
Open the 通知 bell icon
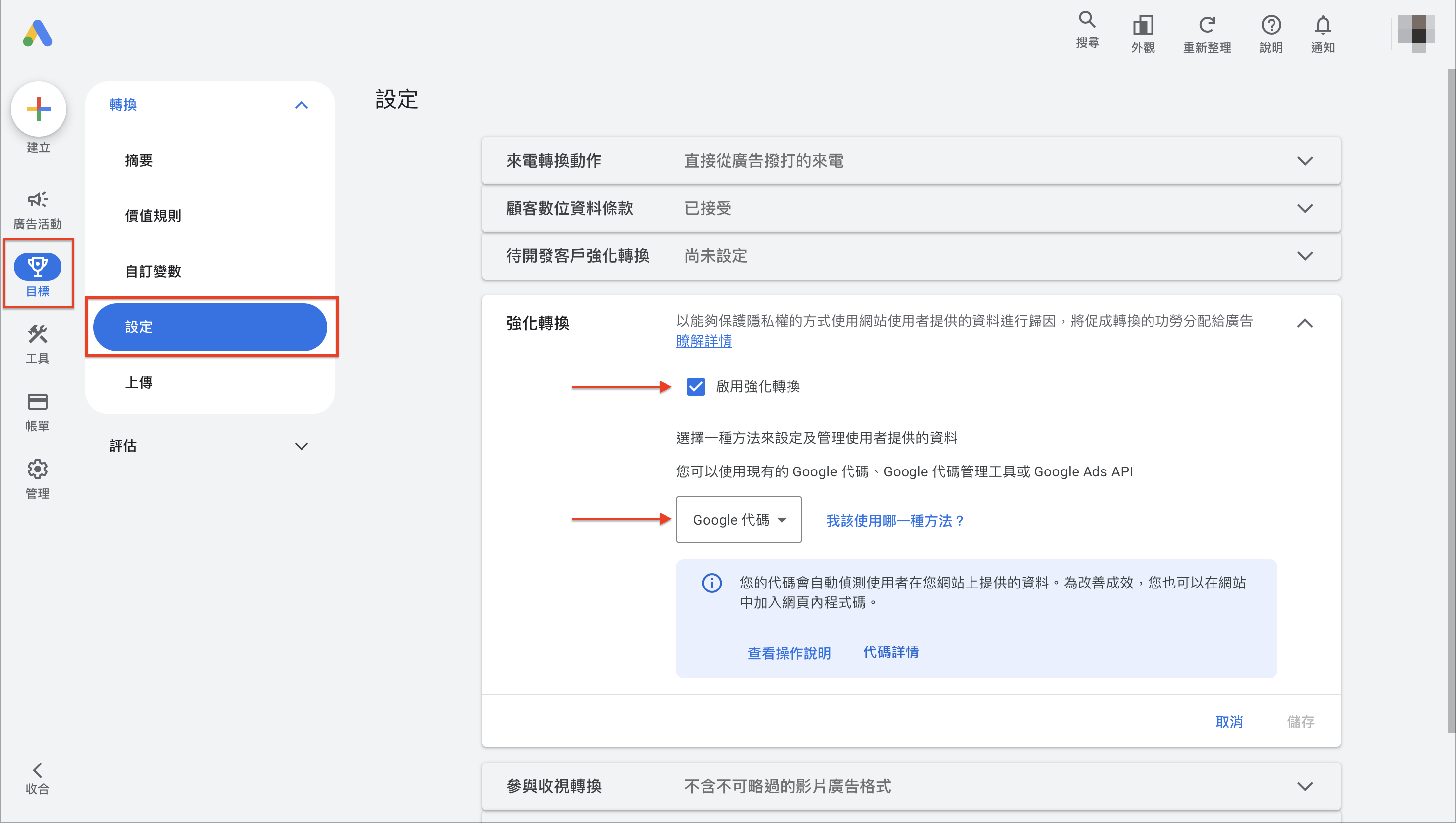(x=1323, y=25)
